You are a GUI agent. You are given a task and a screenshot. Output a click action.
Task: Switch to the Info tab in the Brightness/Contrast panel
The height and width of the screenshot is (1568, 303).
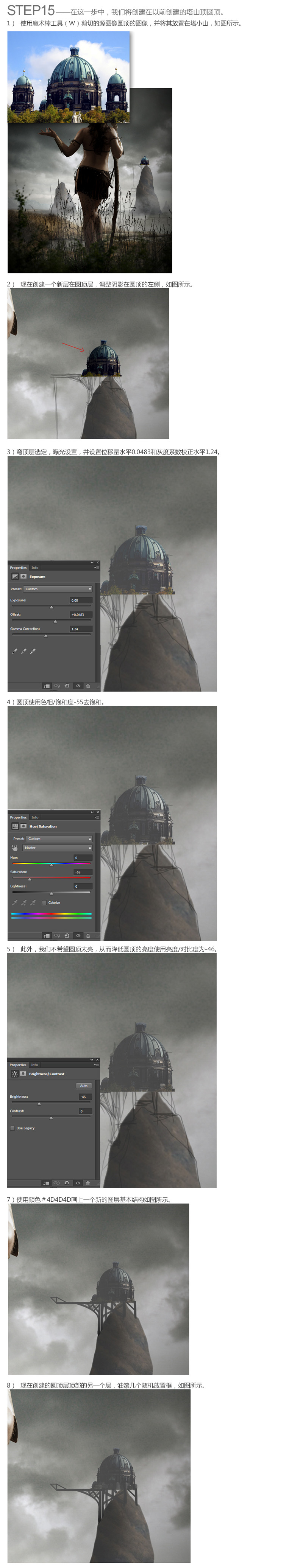pos(35,1065)
